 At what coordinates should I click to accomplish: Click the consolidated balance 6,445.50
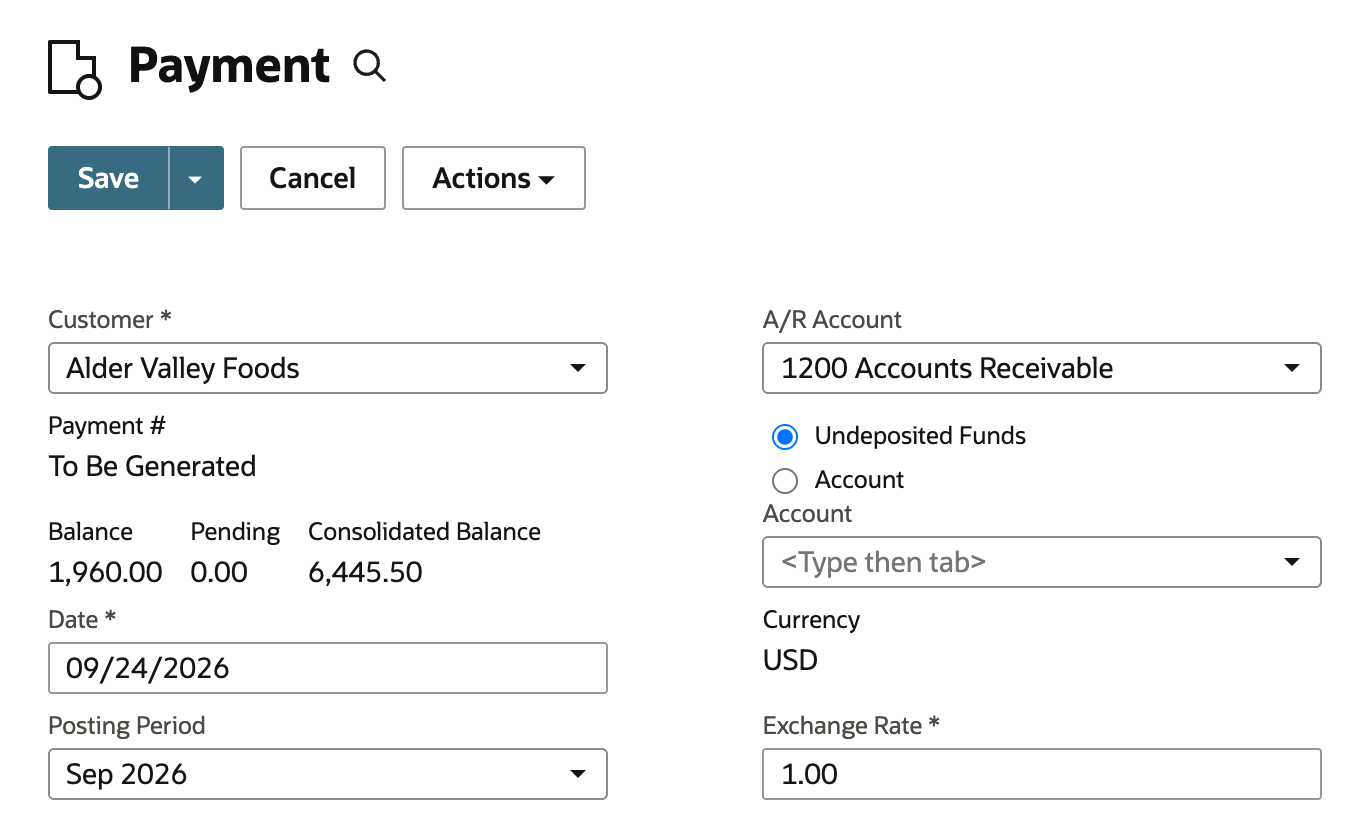point(365,573)
